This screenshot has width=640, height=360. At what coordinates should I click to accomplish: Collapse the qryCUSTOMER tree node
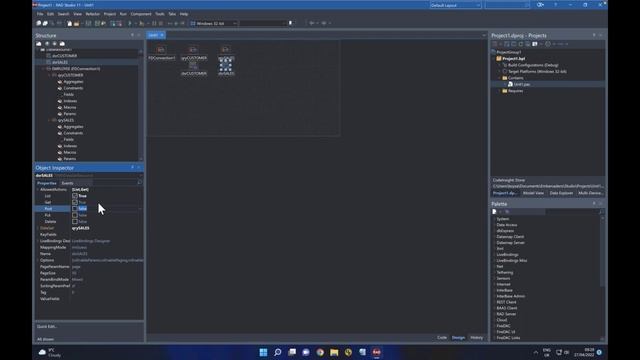point(49,75)
